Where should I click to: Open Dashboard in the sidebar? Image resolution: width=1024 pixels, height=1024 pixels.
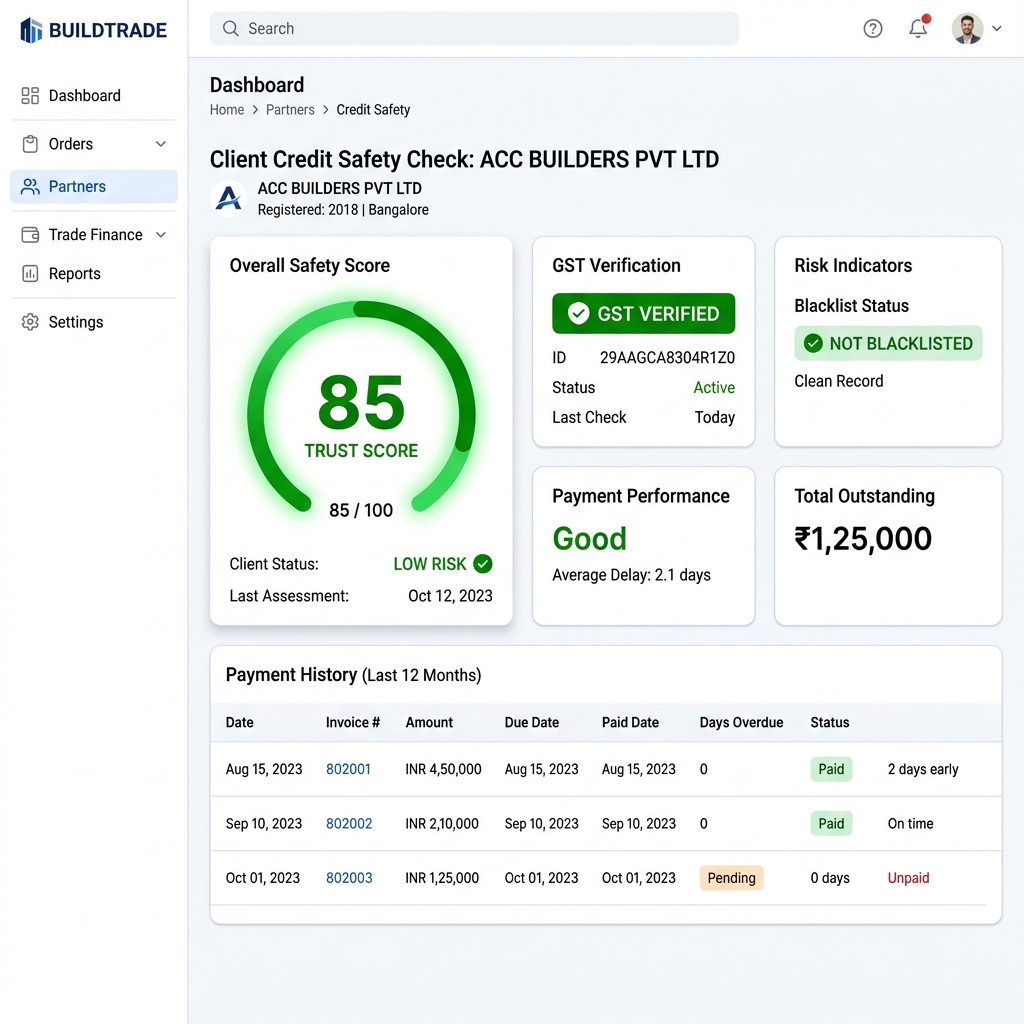(93, 96)
